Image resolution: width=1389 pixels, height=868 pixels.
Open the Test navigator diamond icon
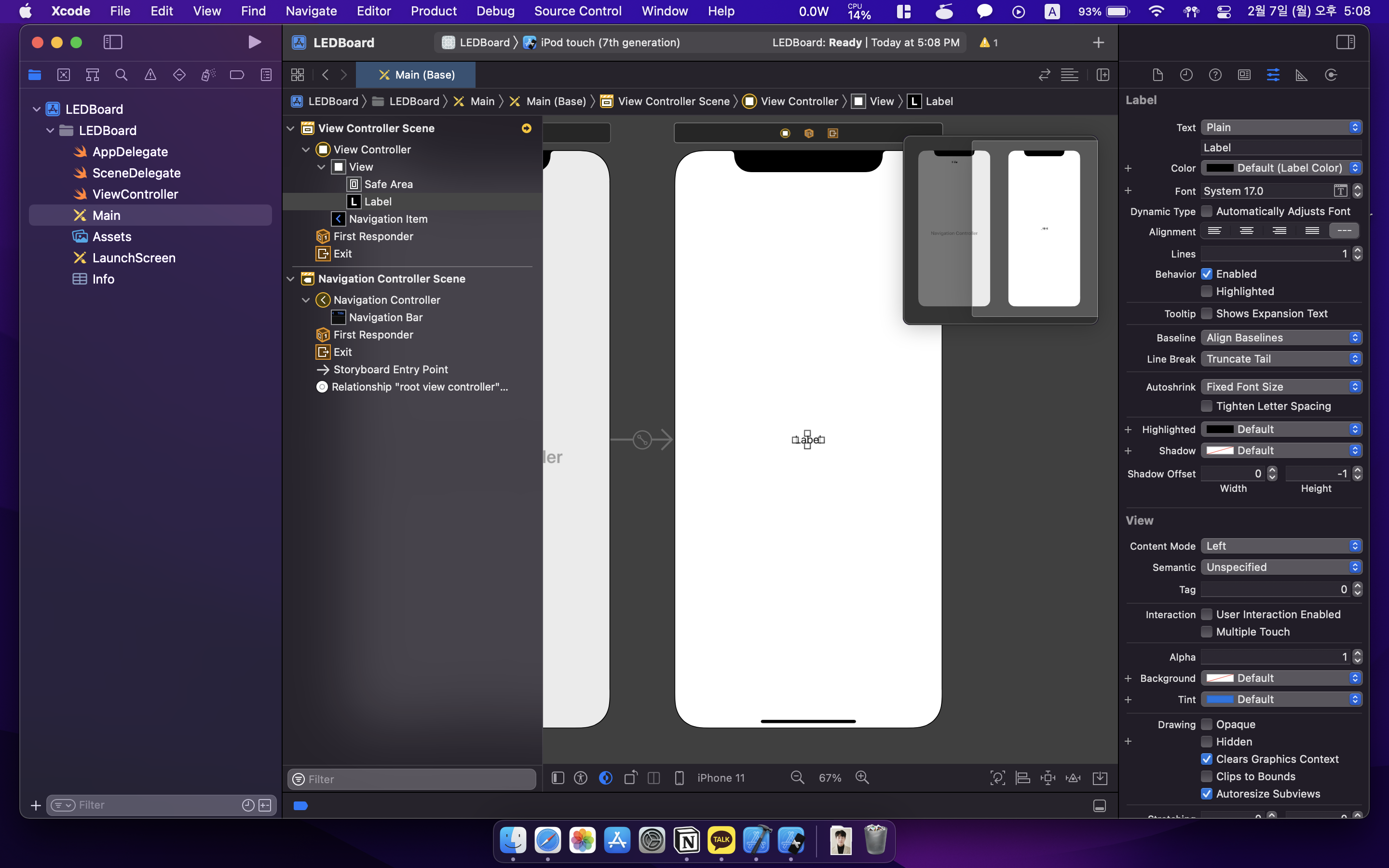(179, 75)
